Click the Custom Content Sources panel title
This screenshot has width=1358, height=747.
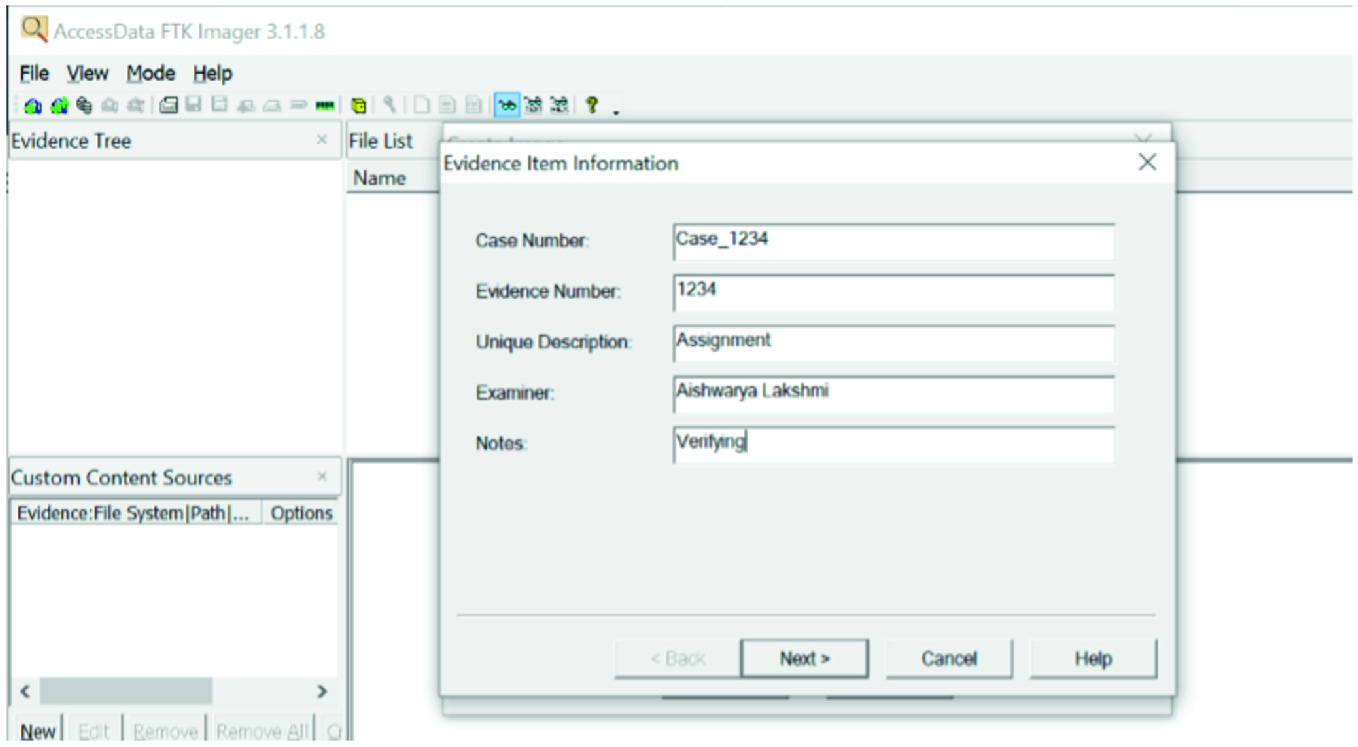pos(121,478)
